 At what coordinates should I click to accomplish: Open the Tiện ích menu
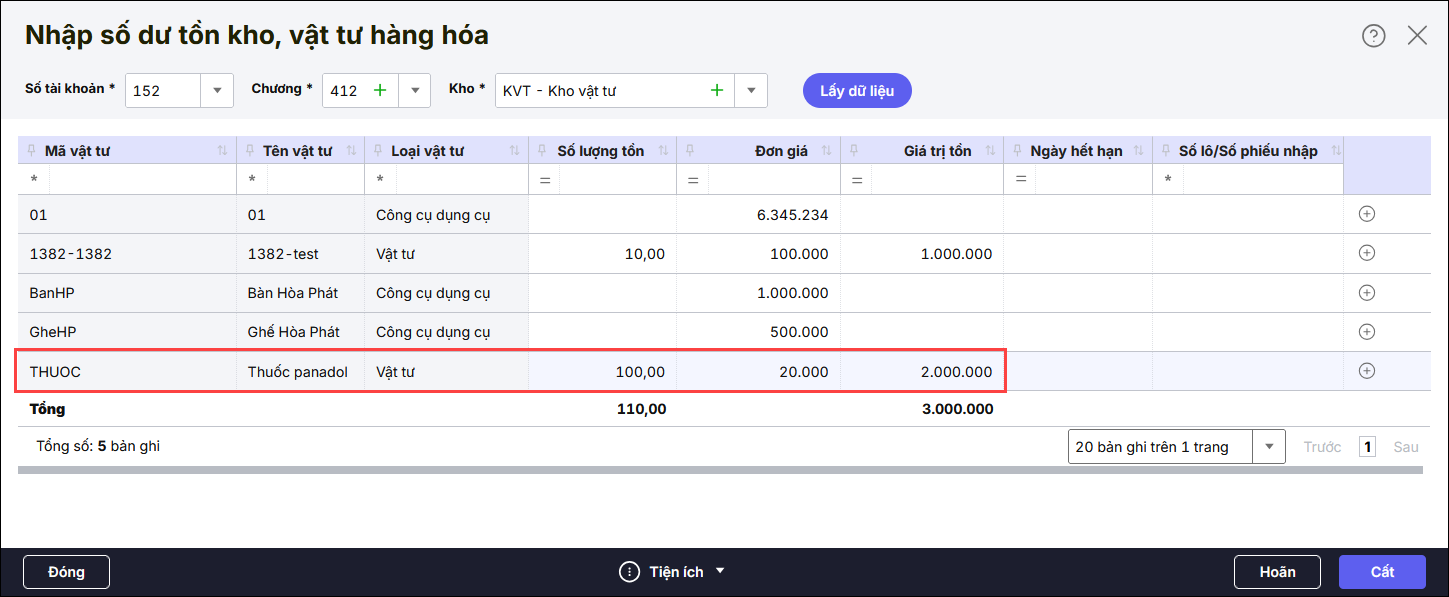(x=672, y=572)
